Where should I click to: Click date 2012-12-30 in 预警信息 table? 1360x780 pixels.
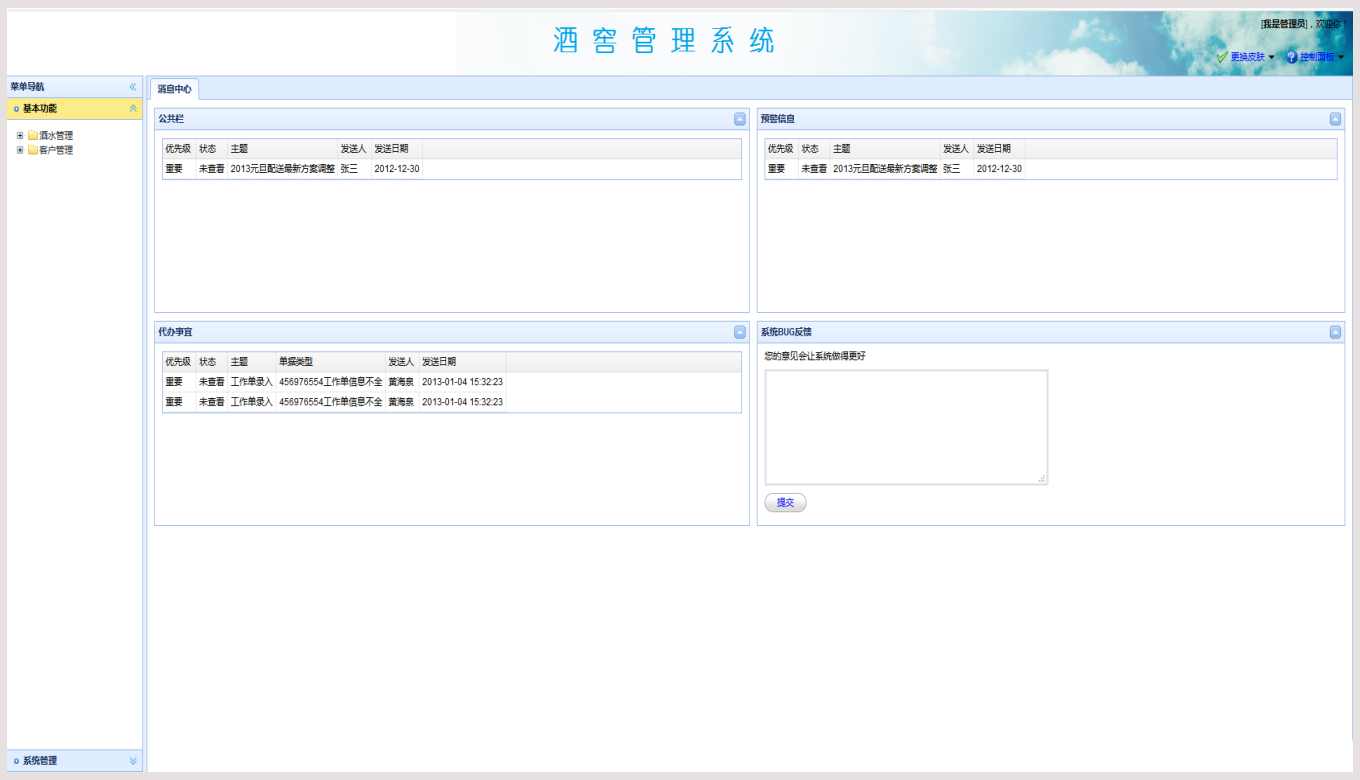coord(999,169)
